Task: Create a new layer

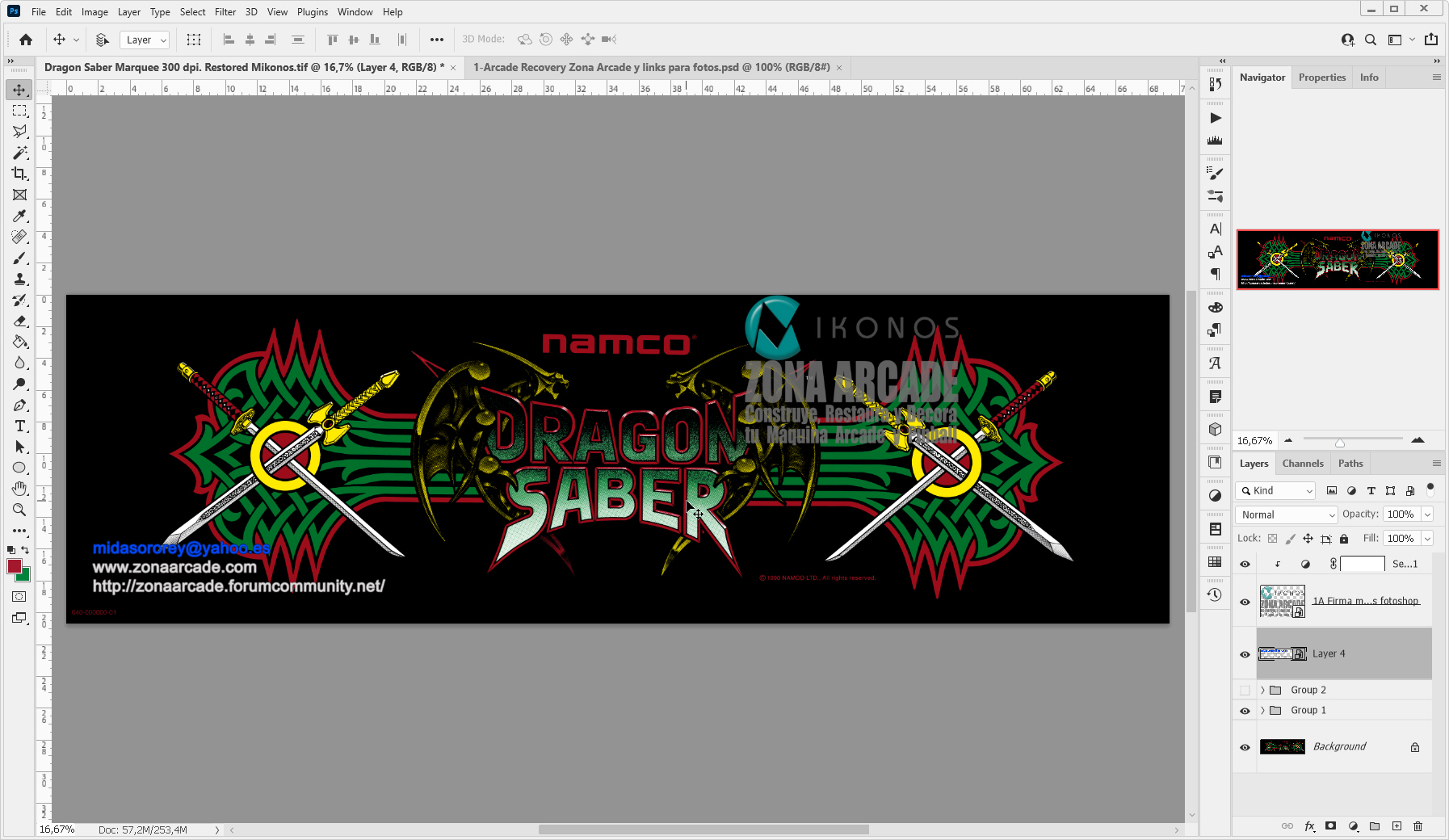Action: click(1396, 826)
